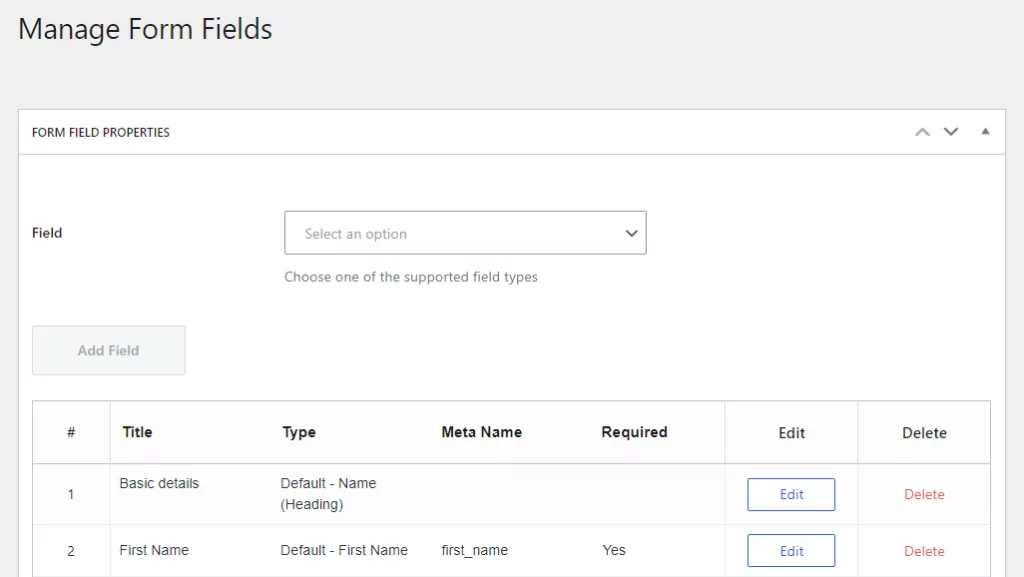Open the Field 'Select an option' dropdown
1024x577 pixels.
point(465,232)
